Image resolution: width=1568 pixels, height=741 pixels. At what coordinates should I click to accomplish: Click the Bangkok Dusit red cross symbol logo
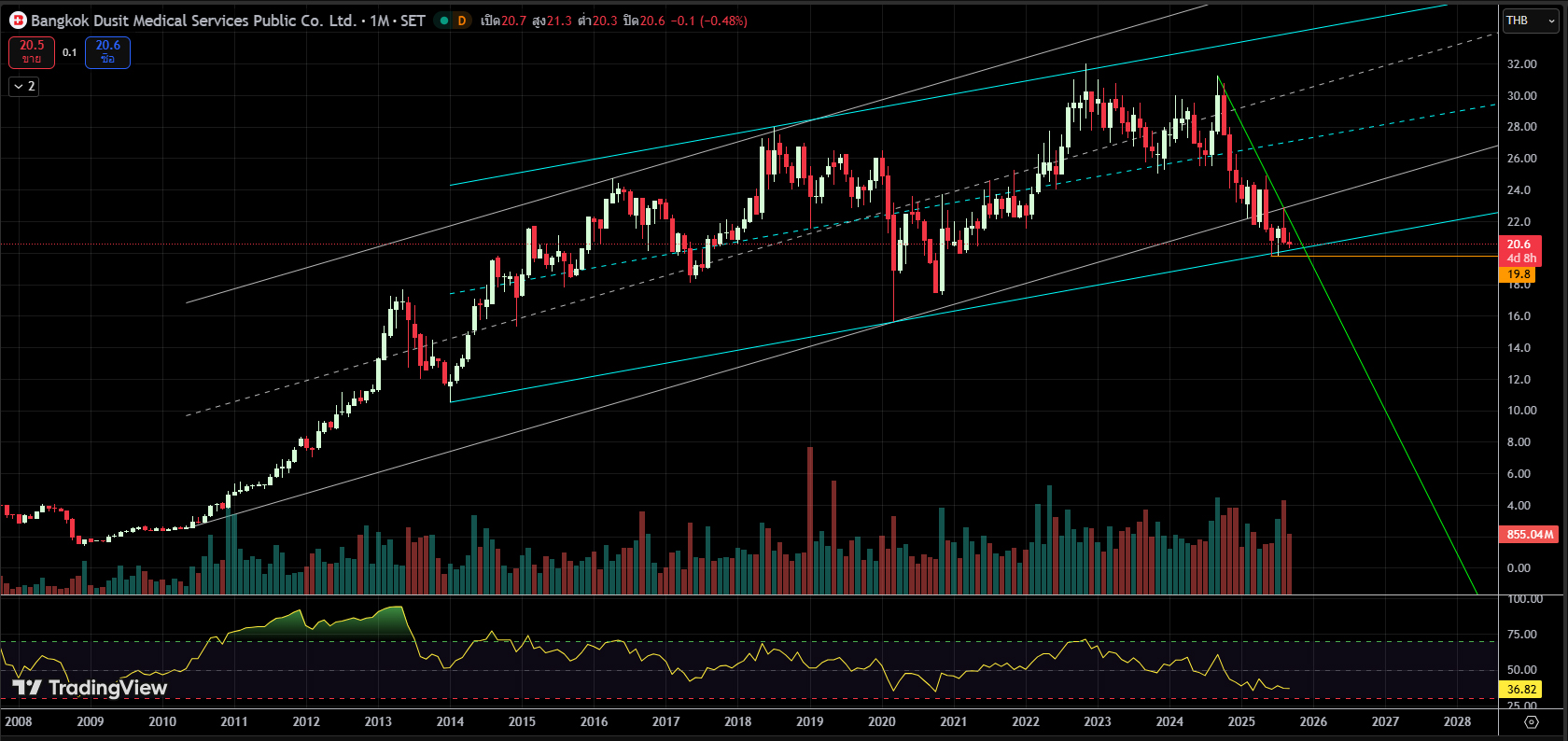coord(18,21)
